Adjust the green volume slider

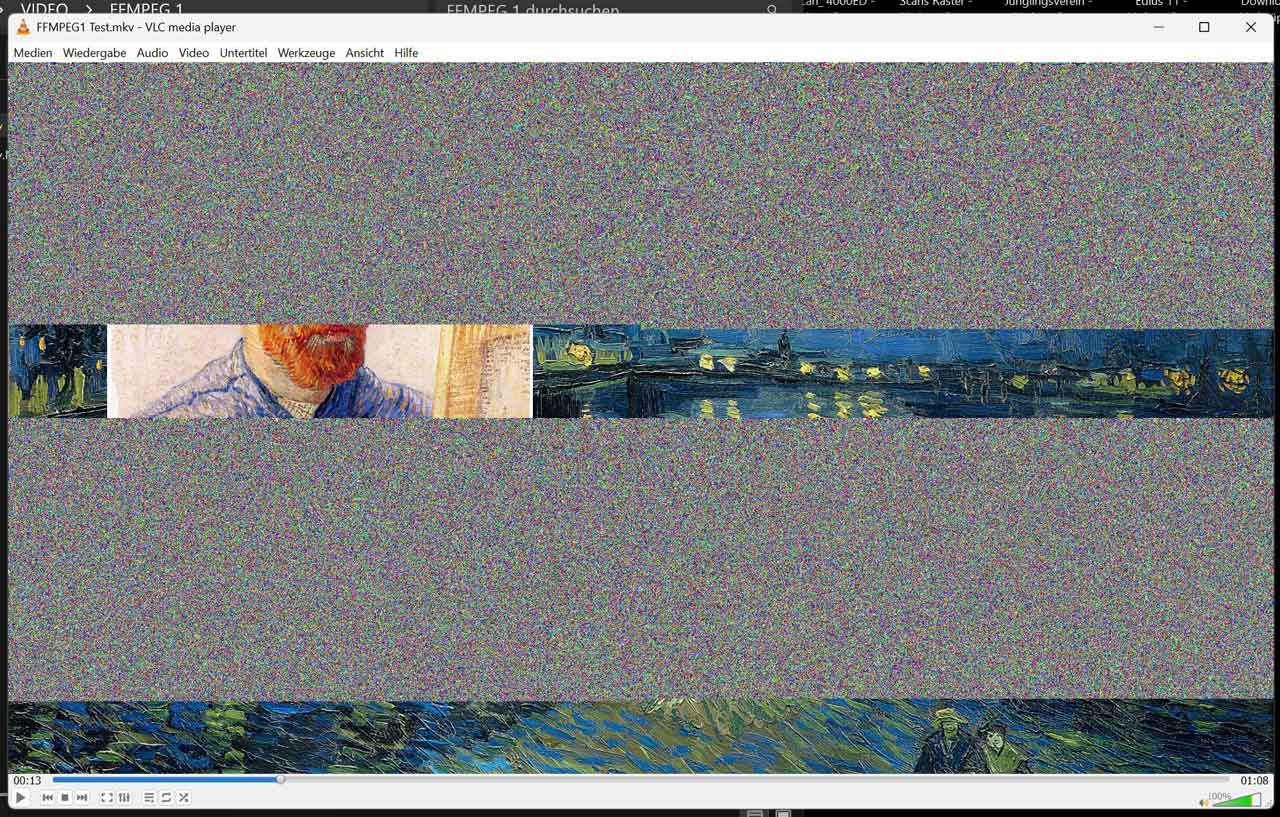(1236, 800)
